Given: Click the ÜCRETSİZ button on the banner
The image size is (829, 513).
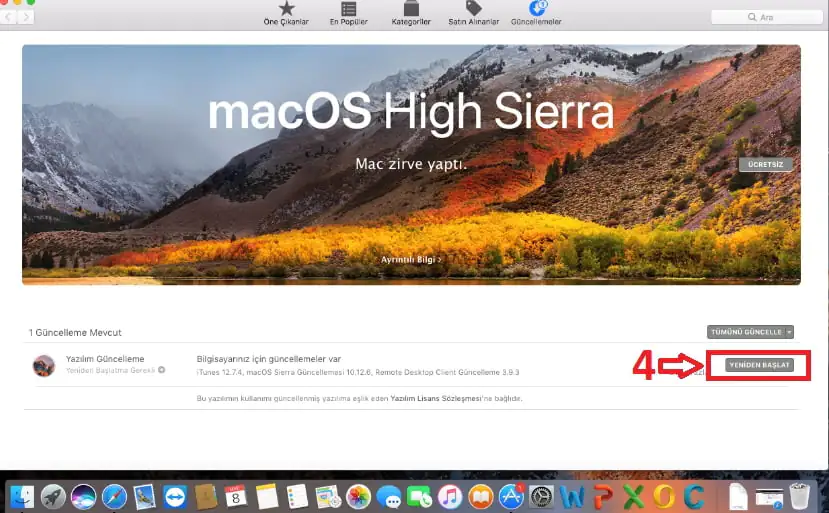Looking at the screenshot, I should (766, 164).
